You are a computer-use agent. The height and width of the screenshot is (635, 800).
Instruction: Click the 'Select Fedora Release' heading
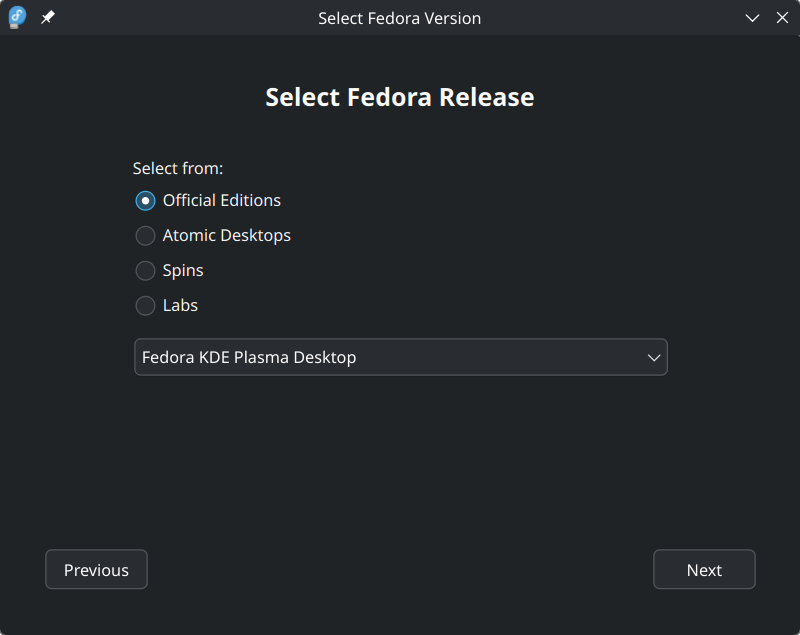tap(399, 97)
